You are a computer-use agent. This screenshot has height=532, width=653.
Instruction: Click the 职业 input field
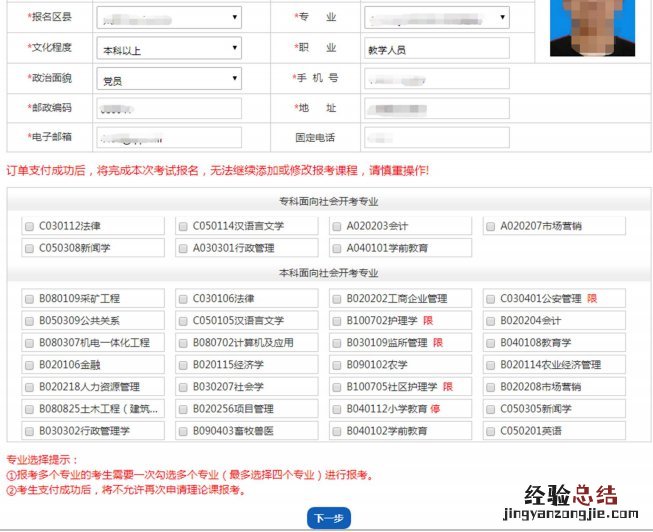(x=436, y=48)
